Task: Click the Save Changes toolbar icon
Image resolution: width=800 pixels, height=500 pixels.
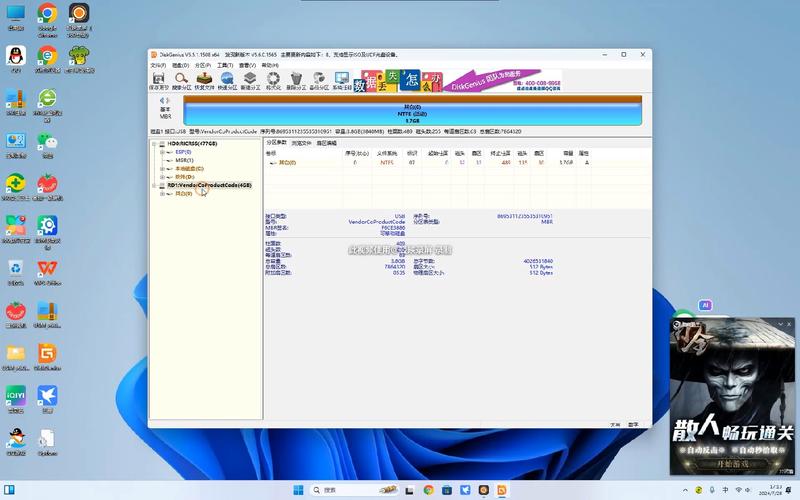Action: pos(158,81)
